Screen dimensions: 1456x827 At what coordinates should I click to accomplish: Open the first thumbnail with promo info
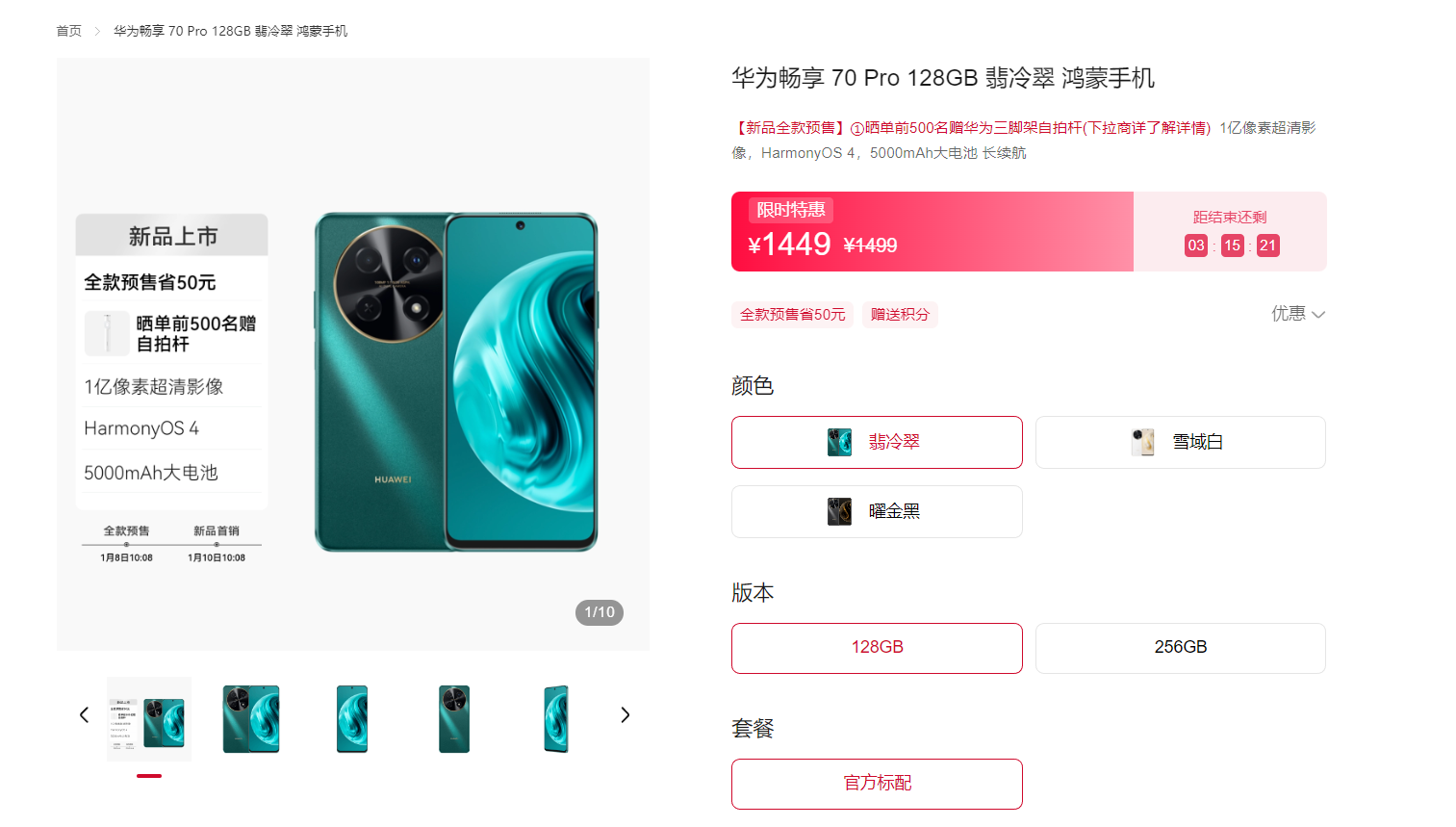[149, 719]
